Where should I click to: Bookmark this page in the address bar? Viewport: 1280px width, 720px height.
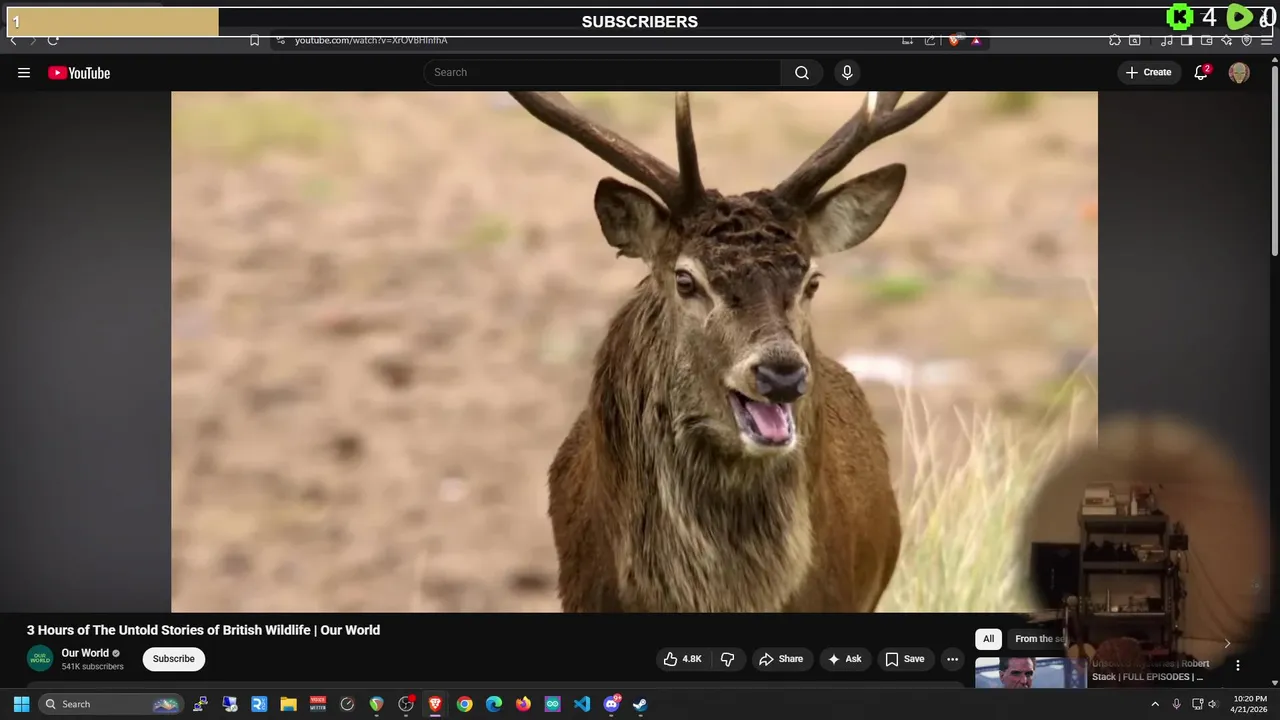pos(254,41)
